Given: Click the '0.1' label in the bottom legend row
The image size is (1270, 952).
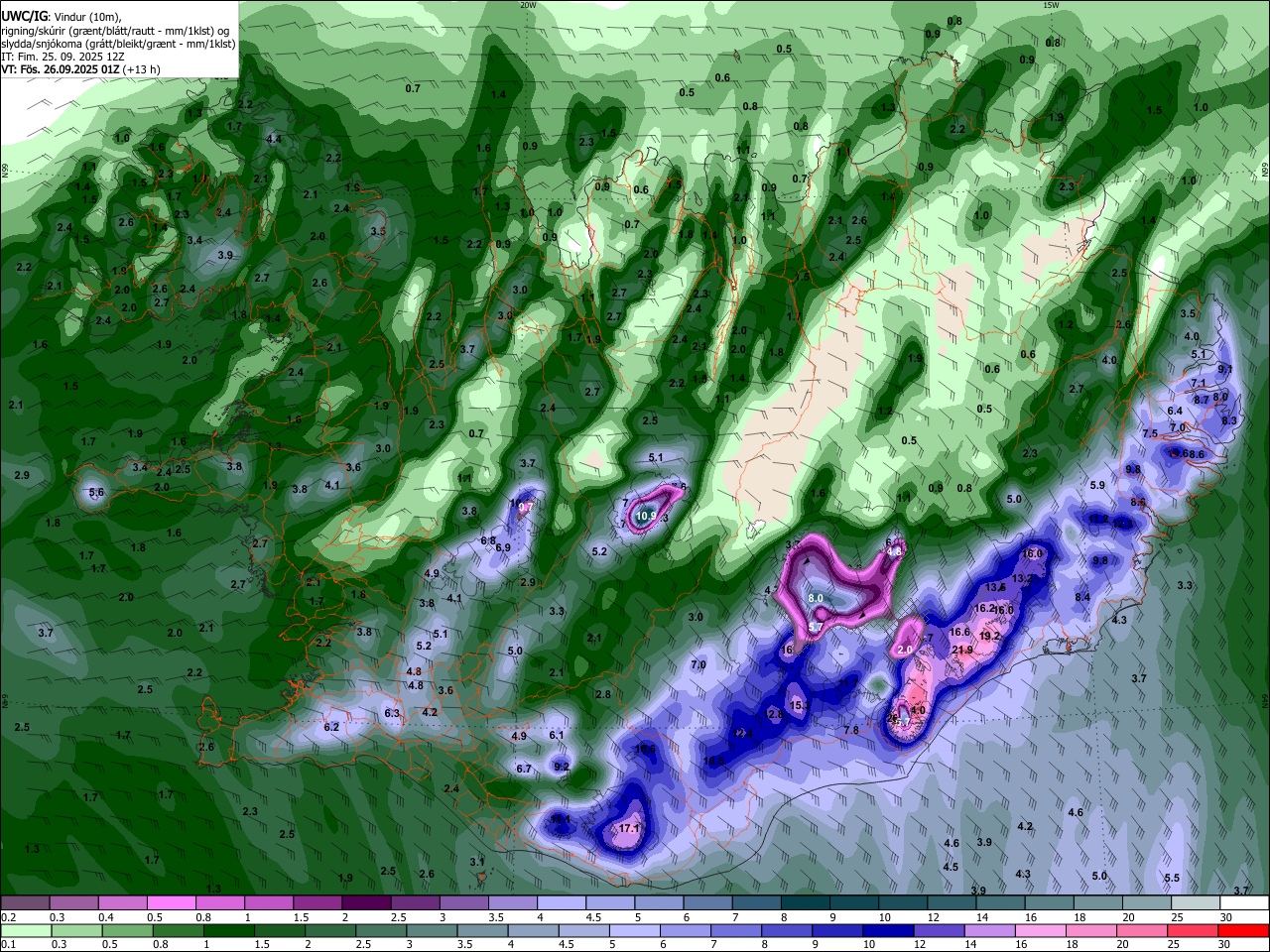Looking at the screenshot, I should click(x=8, y=945).
